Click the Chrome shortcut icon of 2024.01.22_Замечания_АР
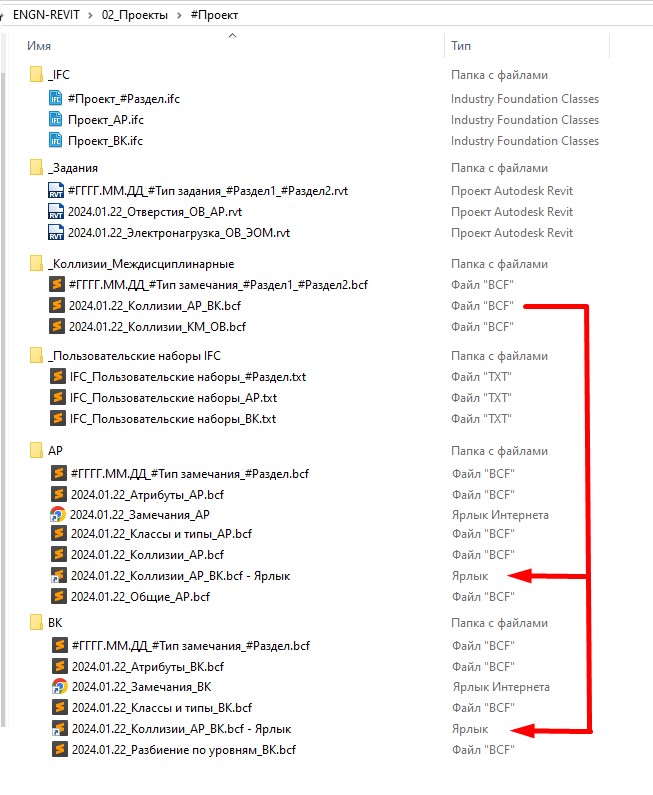 pos(58,514)
